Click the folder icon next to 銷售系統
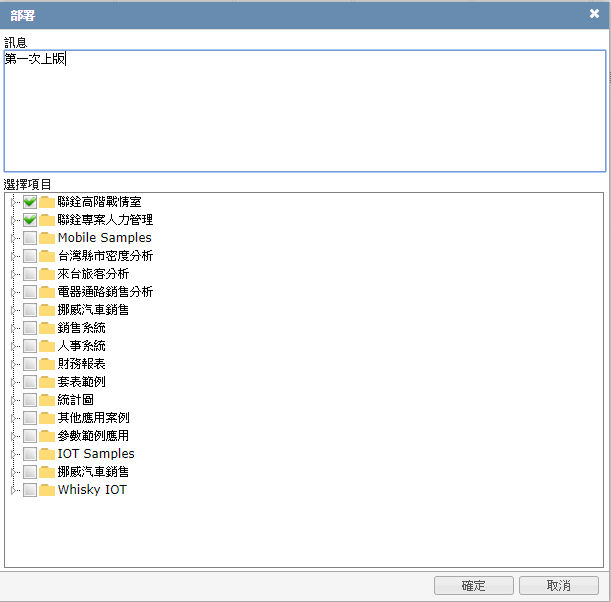The width and height of the screenshot is (611, 602). click(x=47, y=328)
